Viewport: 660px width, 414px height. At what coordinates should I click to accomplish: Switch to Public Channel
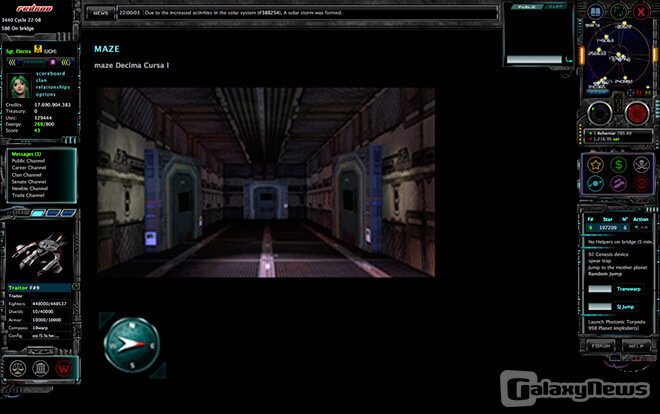pos(28,161)
